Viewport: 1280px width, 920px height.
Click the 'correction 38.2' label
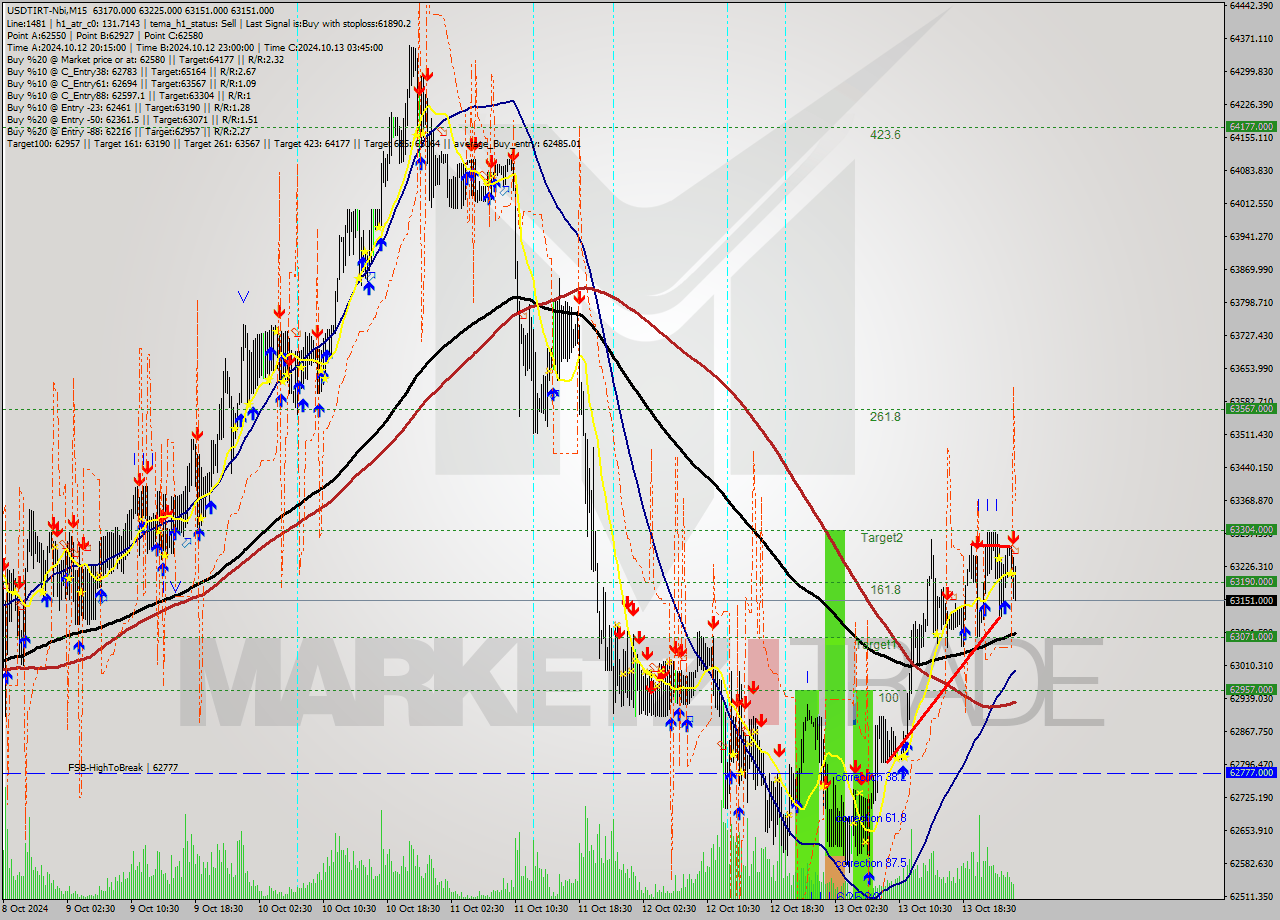[870, 777]
